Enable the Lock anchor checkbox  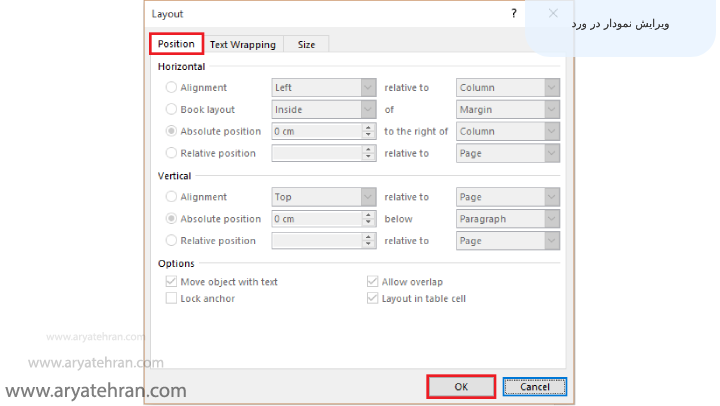(171, 299)
